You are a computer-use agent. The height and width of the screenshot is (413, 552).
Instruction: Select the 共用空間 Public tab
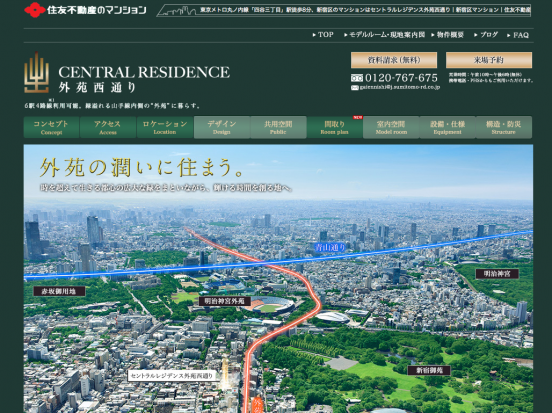[x=278, y=127]
